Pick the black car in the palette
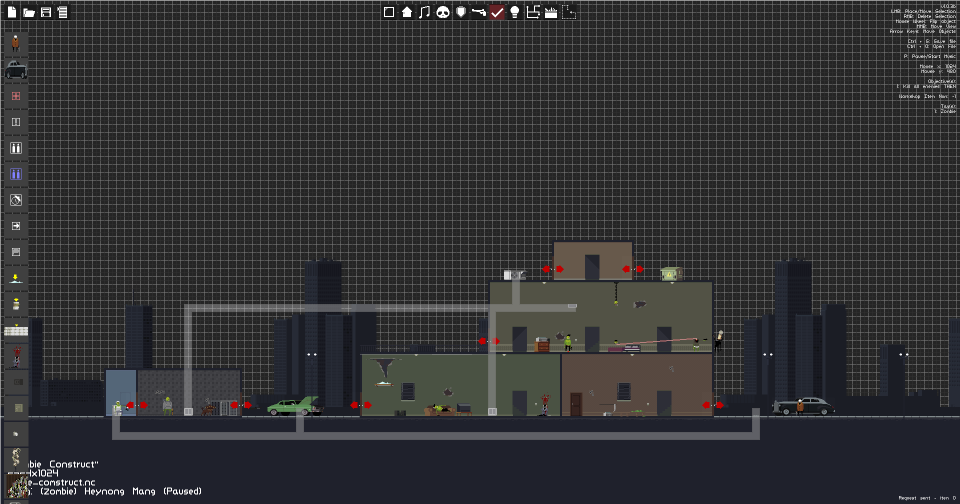Image resolution: width=960 pixels, height=504 pixels. pyautogui.click(x=16, y=70)
